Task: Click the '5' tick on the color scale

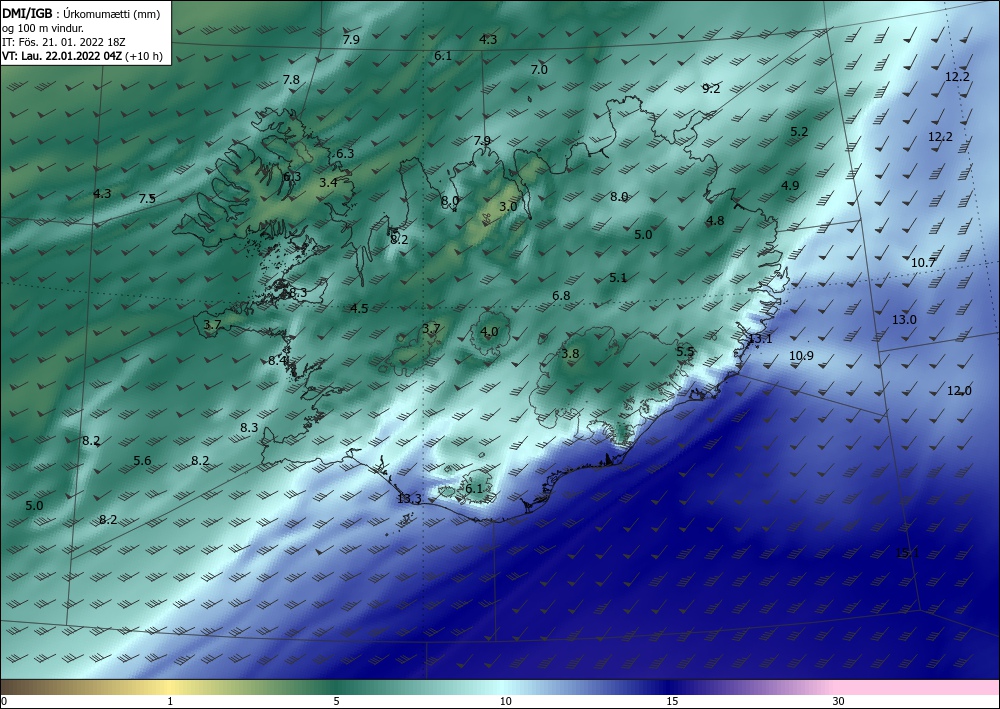Action: 336,701
